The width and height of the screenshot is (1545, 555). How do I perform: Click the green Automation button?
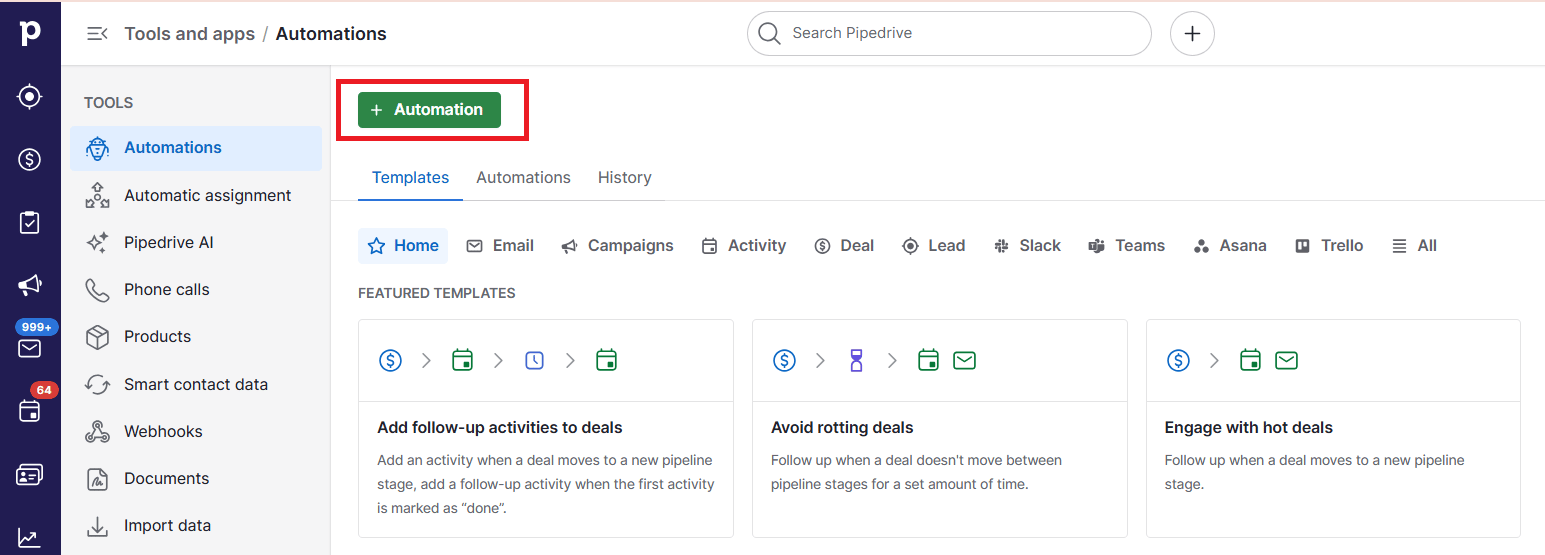[429, 110]
